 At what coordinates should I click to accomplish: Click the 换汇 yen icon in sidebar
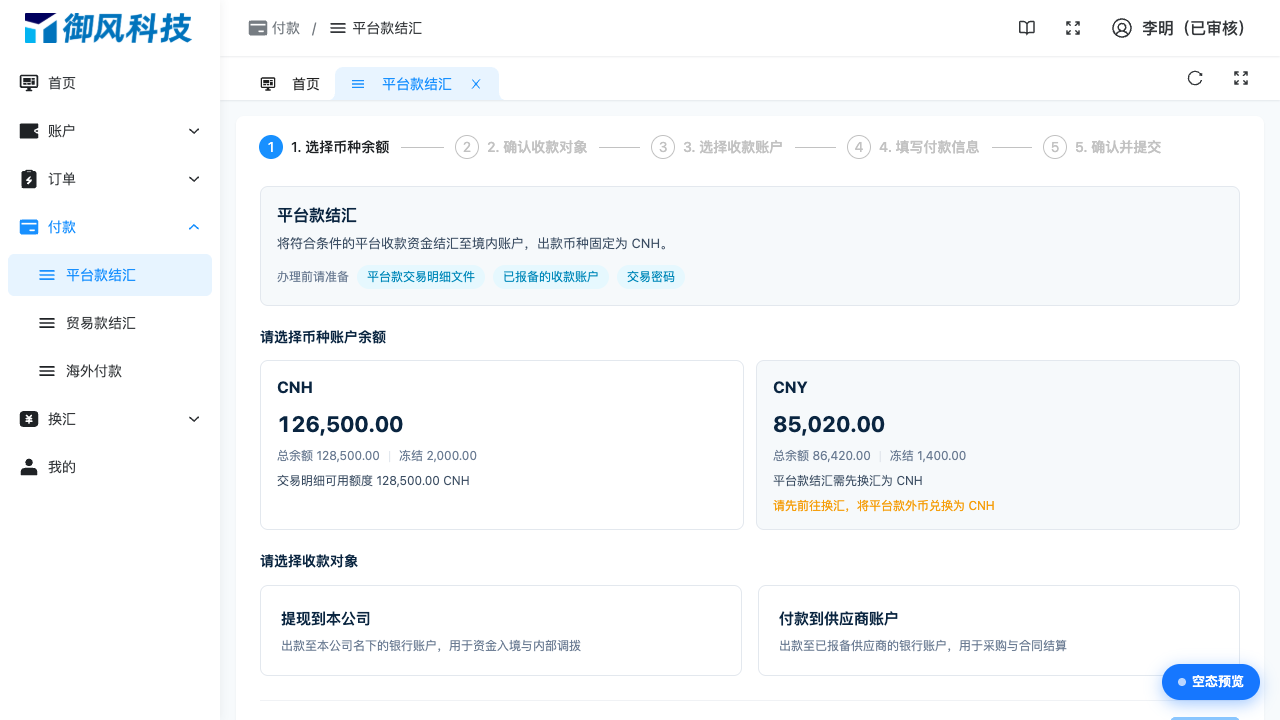29,419
